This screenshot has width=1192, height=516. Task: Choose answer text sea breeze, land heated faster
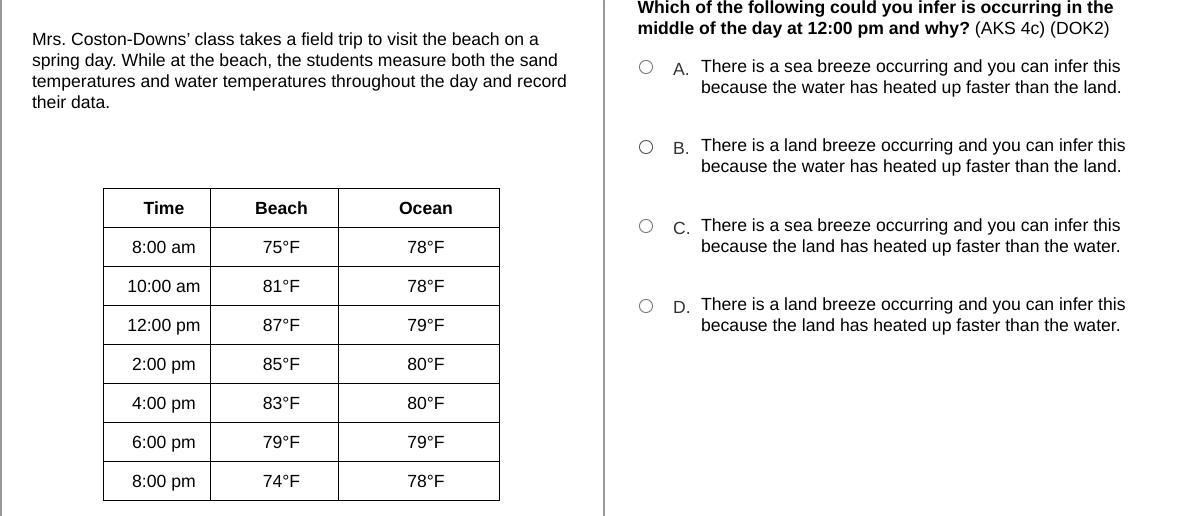[911, 236]
